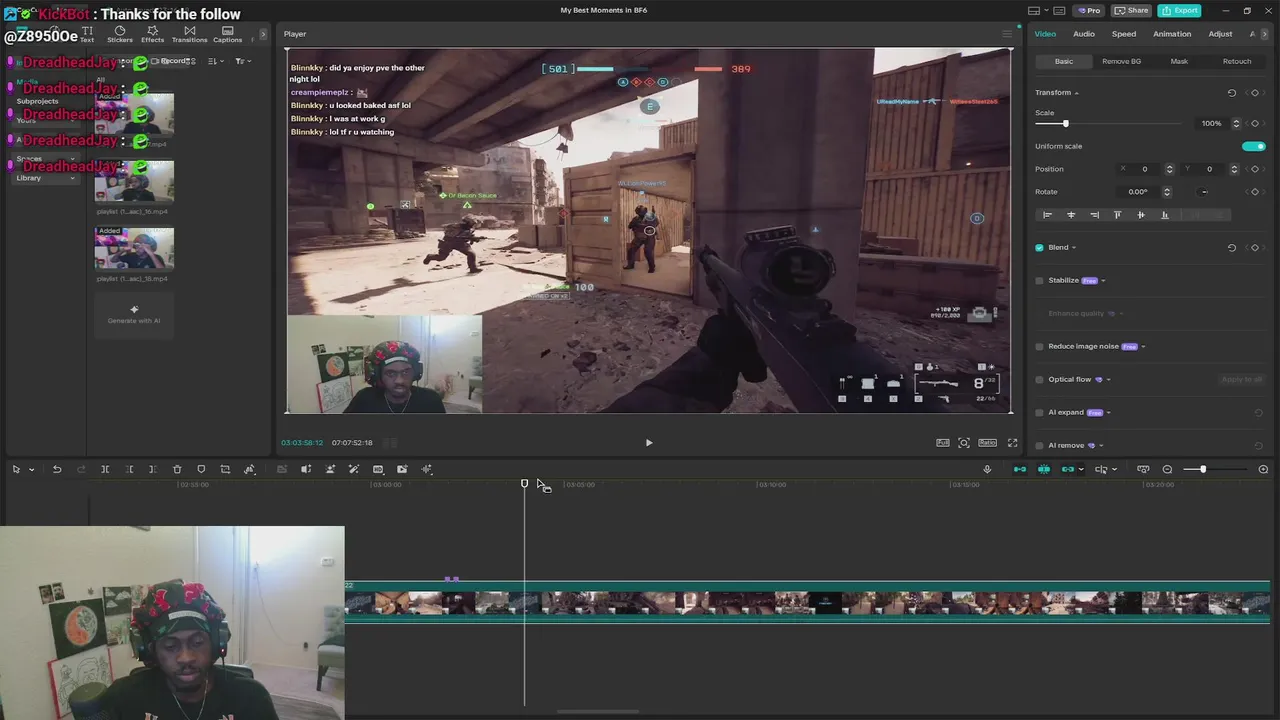Click the magic wand auto-edit icon
Viewport: 1280px width, 720px height.
[354, 469]
